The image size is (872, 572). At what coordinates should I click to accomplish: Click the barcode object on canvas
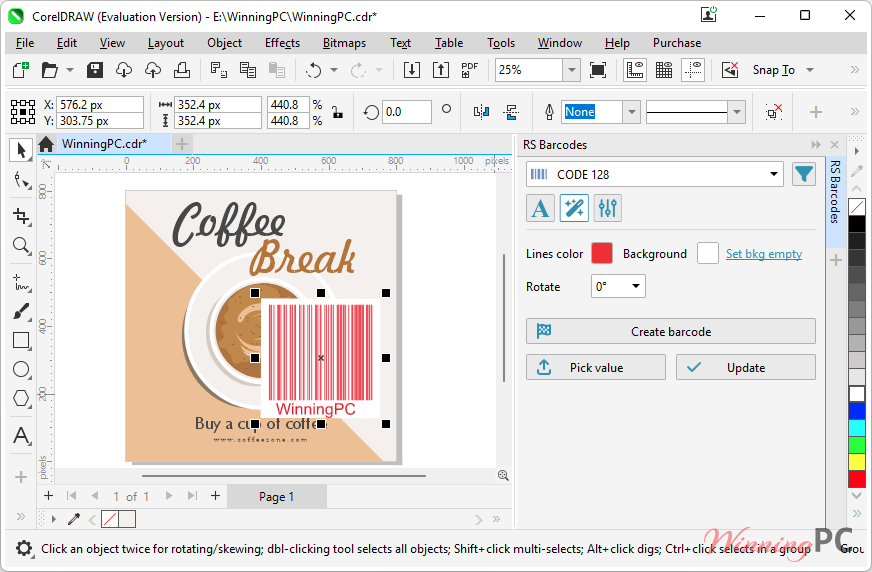click(320, 358)
